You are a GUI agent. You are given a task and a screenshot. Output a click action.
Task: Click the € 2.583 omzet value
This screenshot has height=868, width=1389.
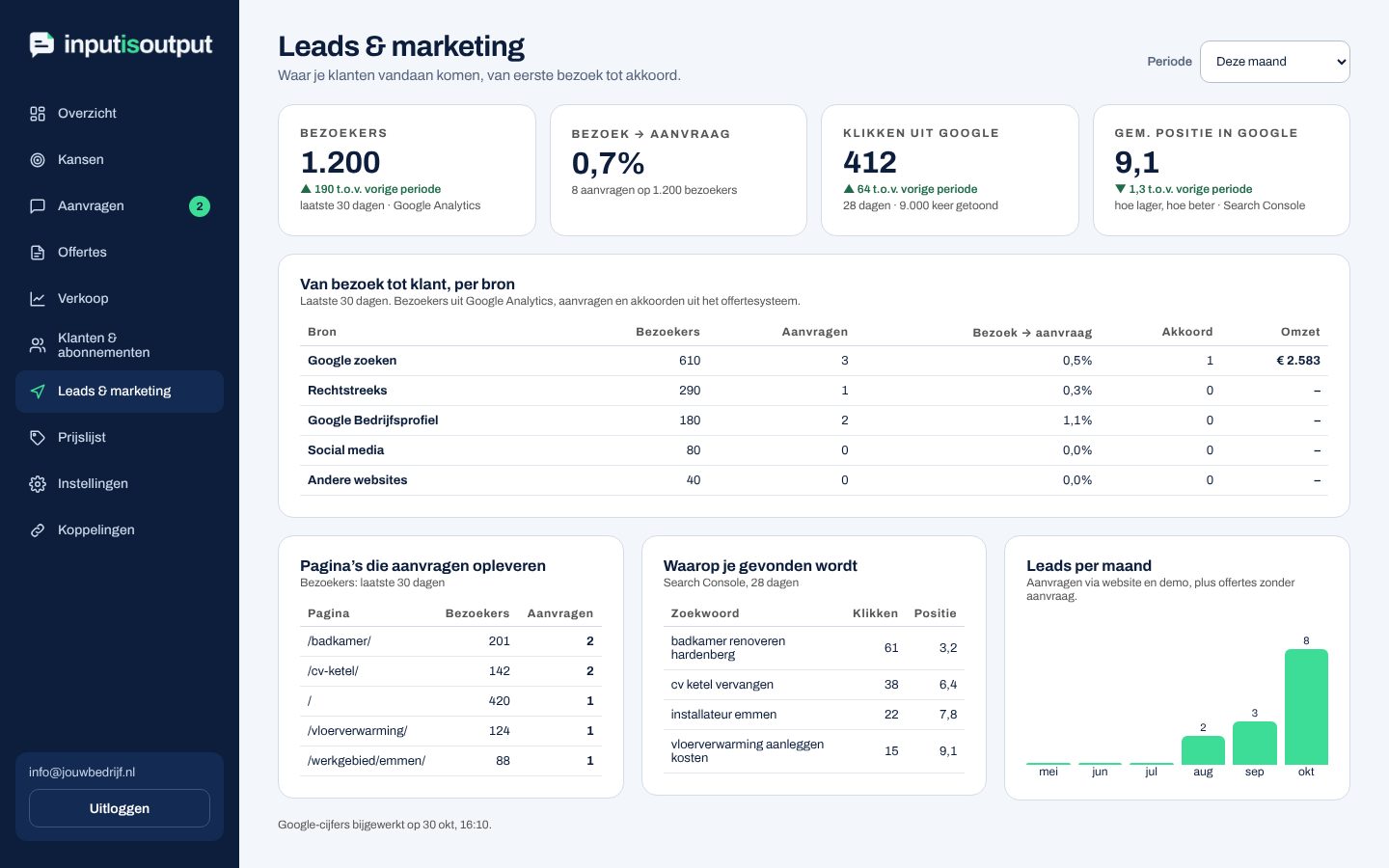1298,361
